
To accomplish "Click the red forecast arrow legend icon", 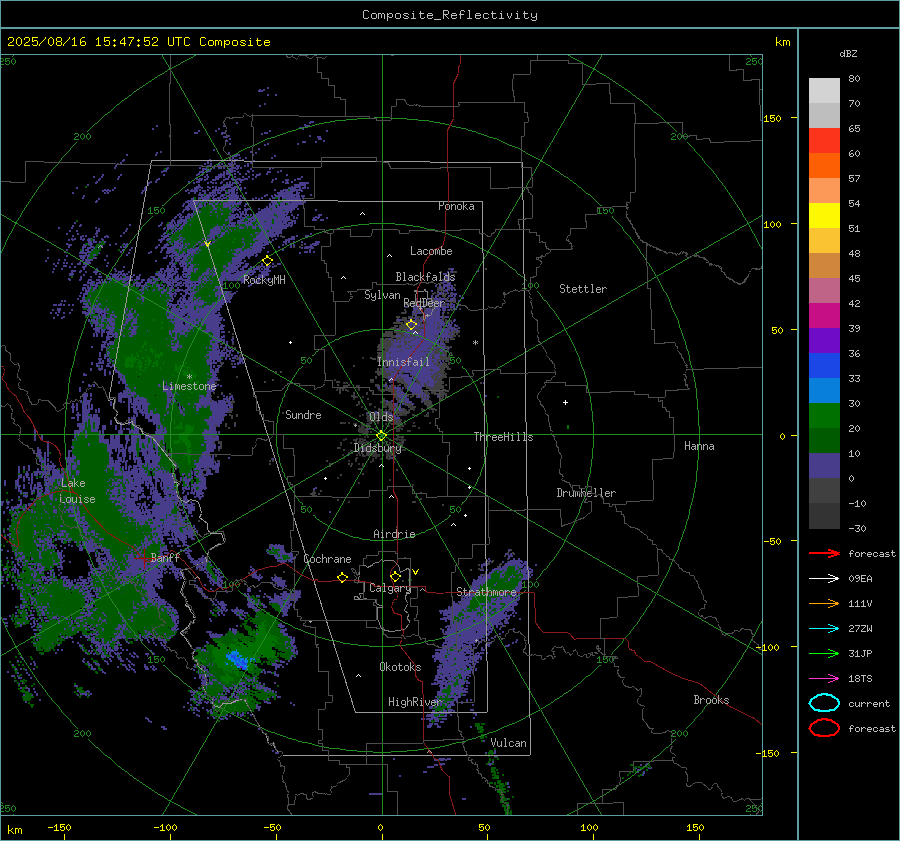I will pos(824,553).
